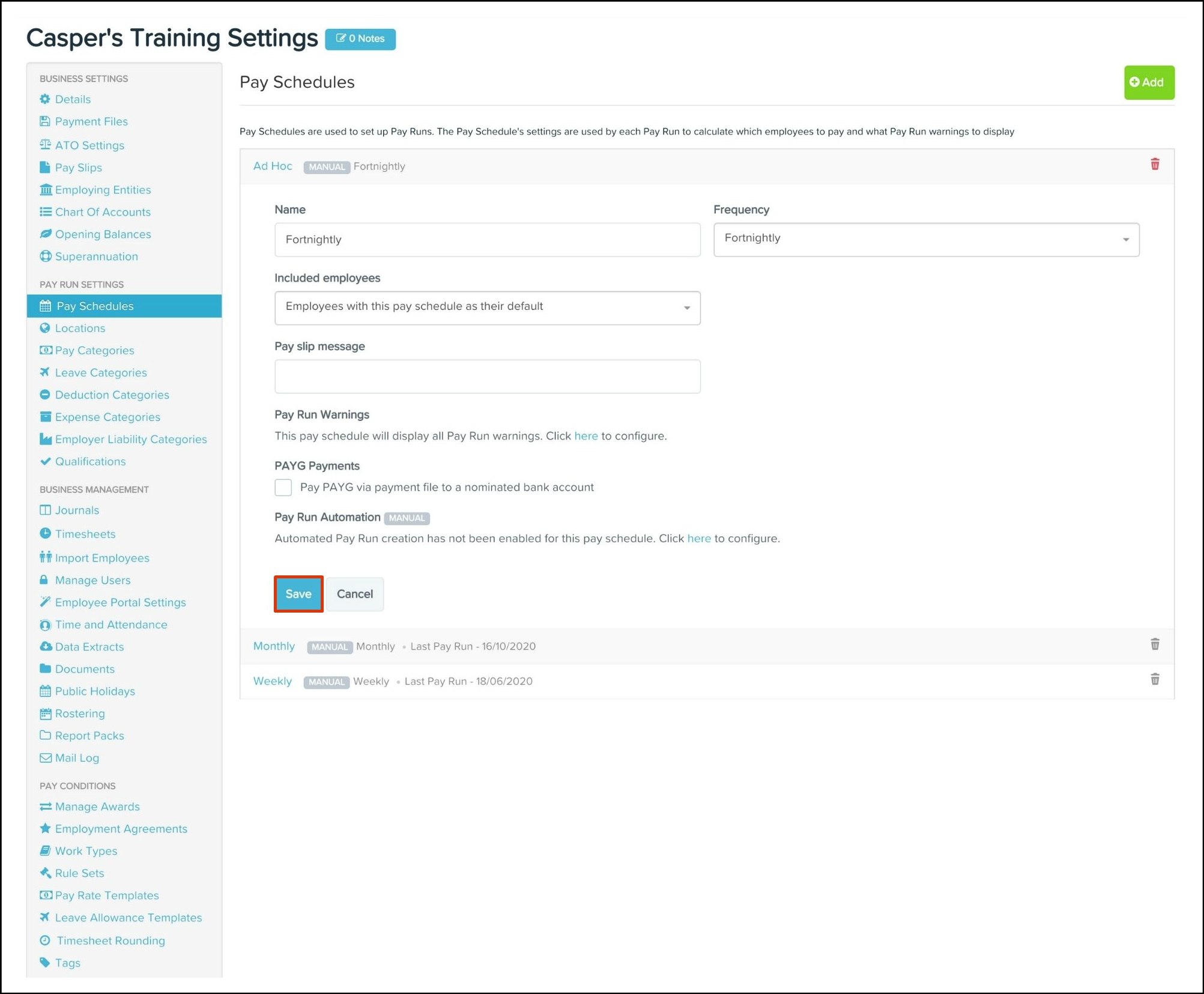Expand the Monthly pay schedule row
This screenshot has height=994, width=1204.
[x=274, y=646]
